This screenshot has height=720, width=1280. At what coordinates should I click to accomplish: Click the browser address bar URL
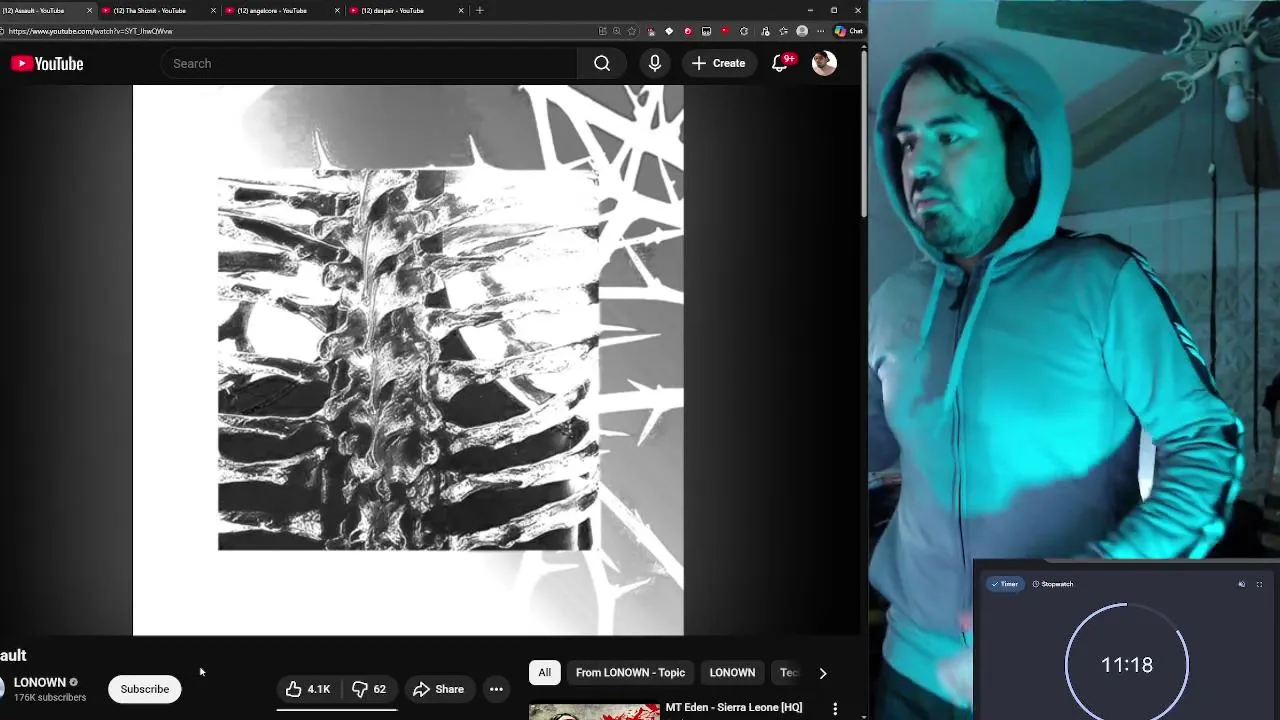91,31
